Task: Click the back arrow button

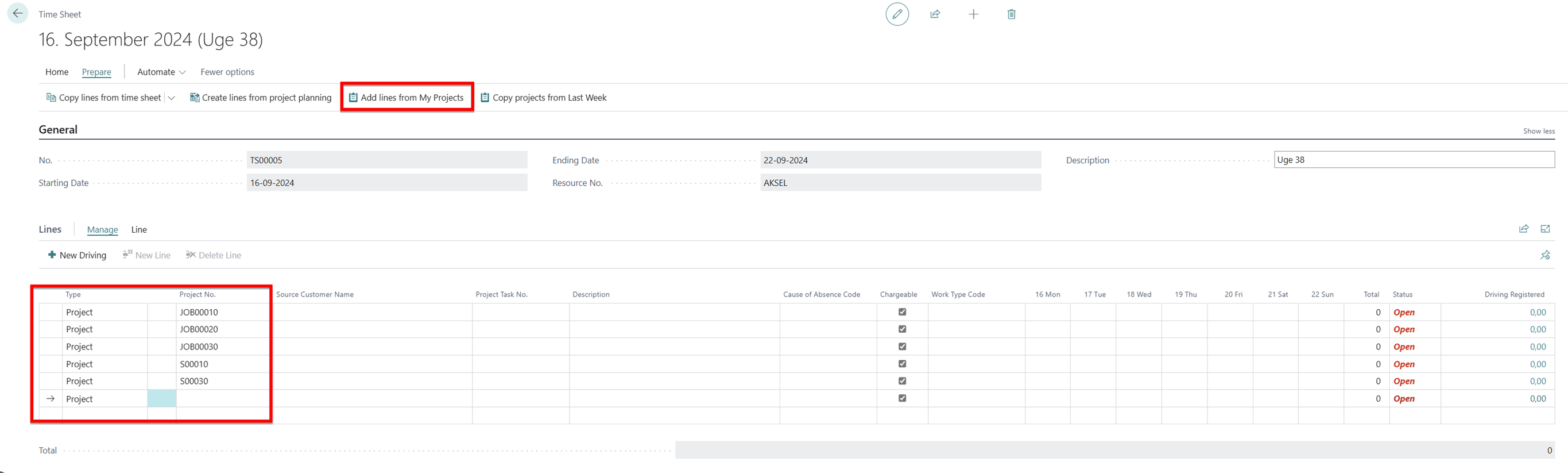Action: (17, 13)
